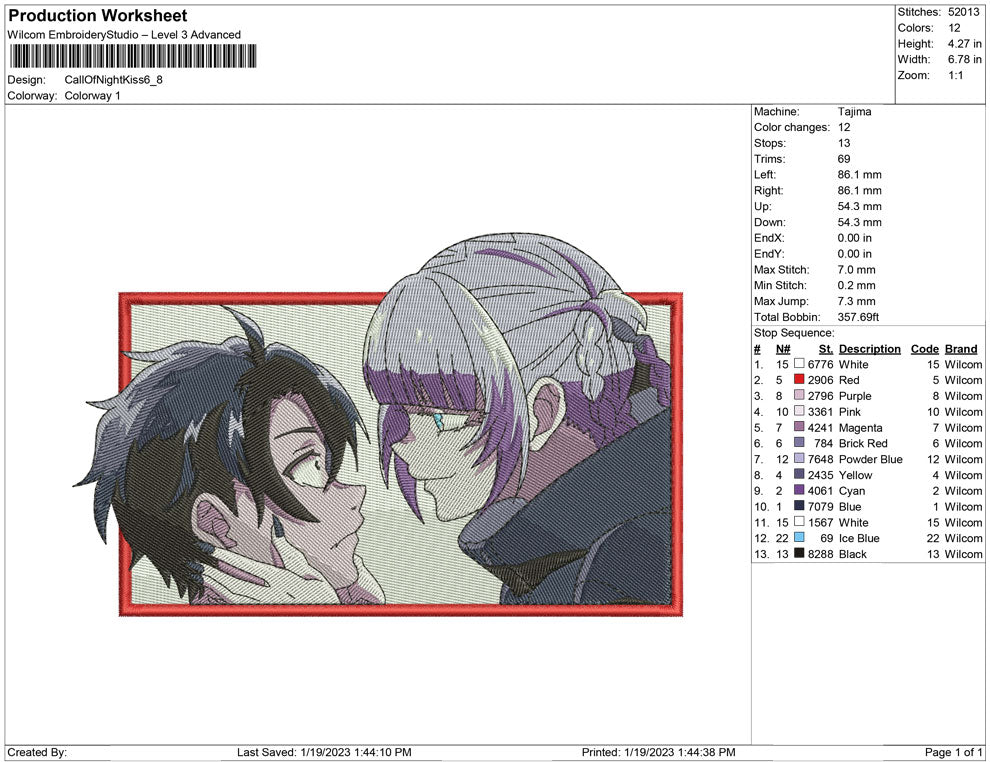990x762 pixels.
Task: Click the N# column header
Action: tap(783, 349)
